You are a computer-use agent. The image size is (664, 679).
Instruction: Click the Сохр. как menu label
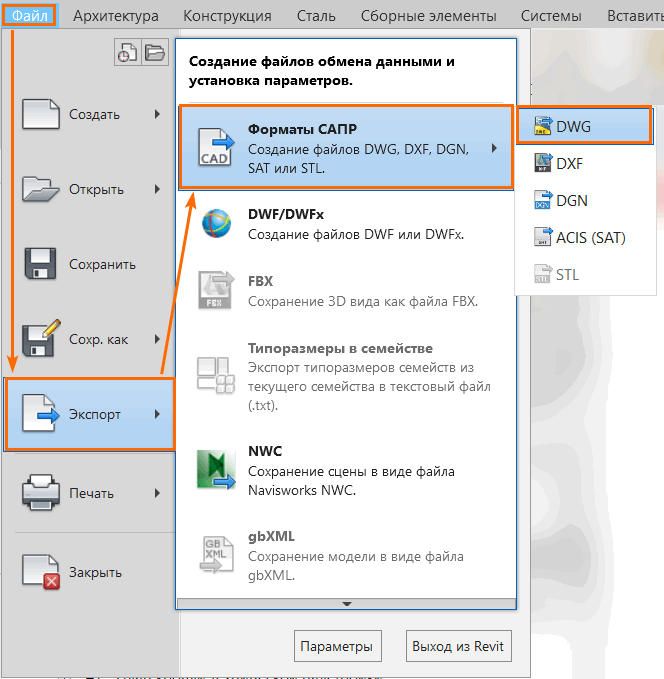[x=99, y=340]
